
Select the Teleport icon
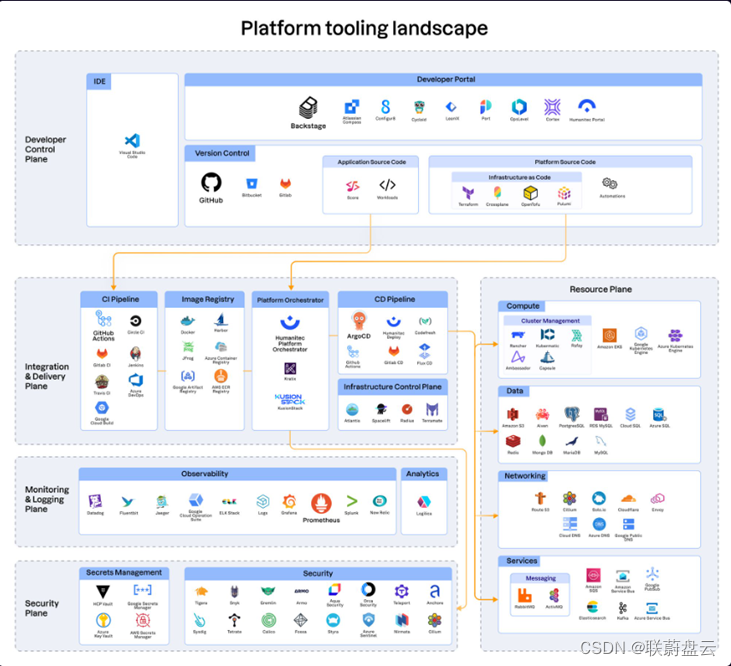(x=401, y=591)
